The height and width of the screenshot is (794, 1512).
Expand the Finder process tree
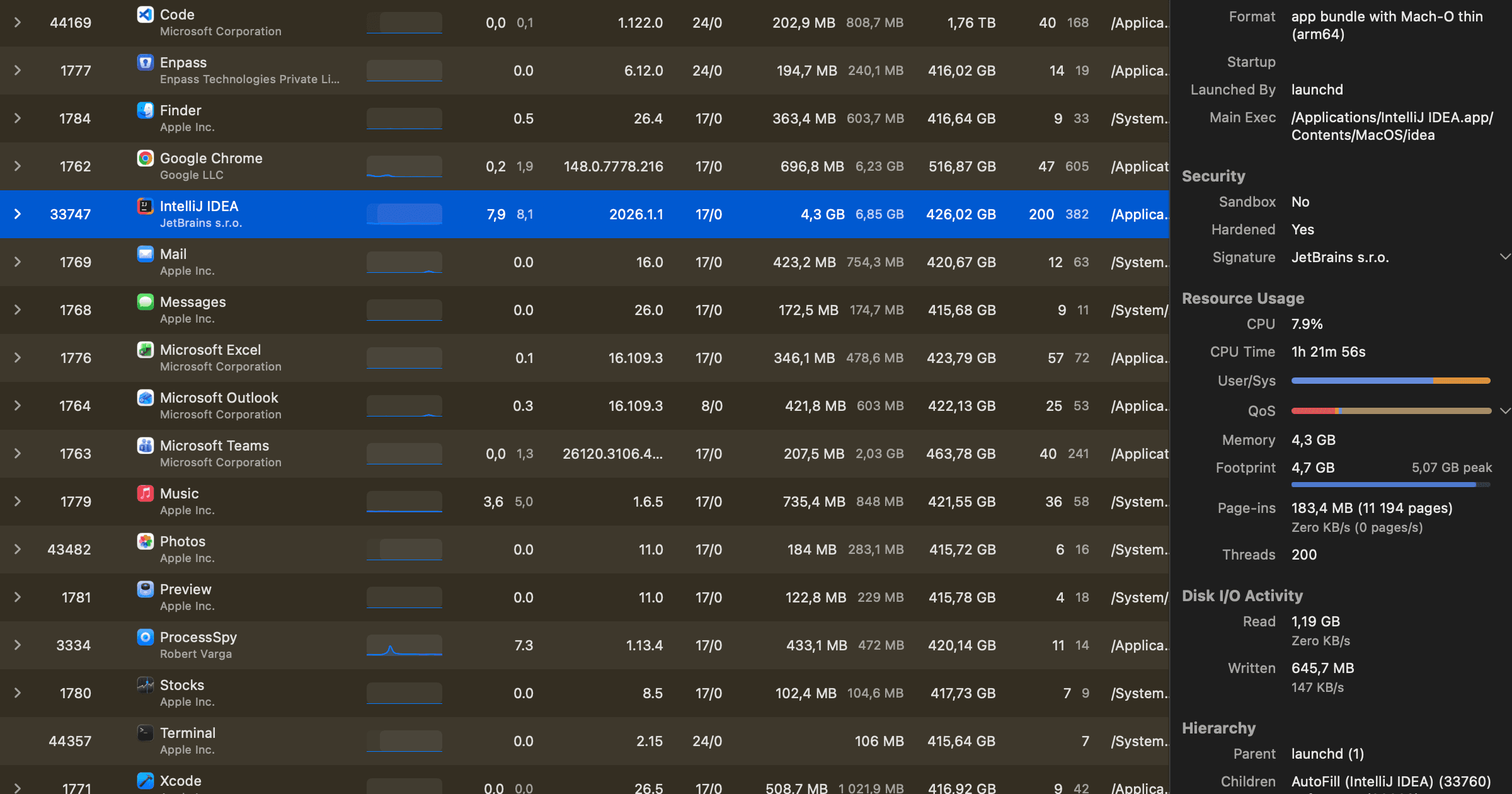click(x=18, y=118)
